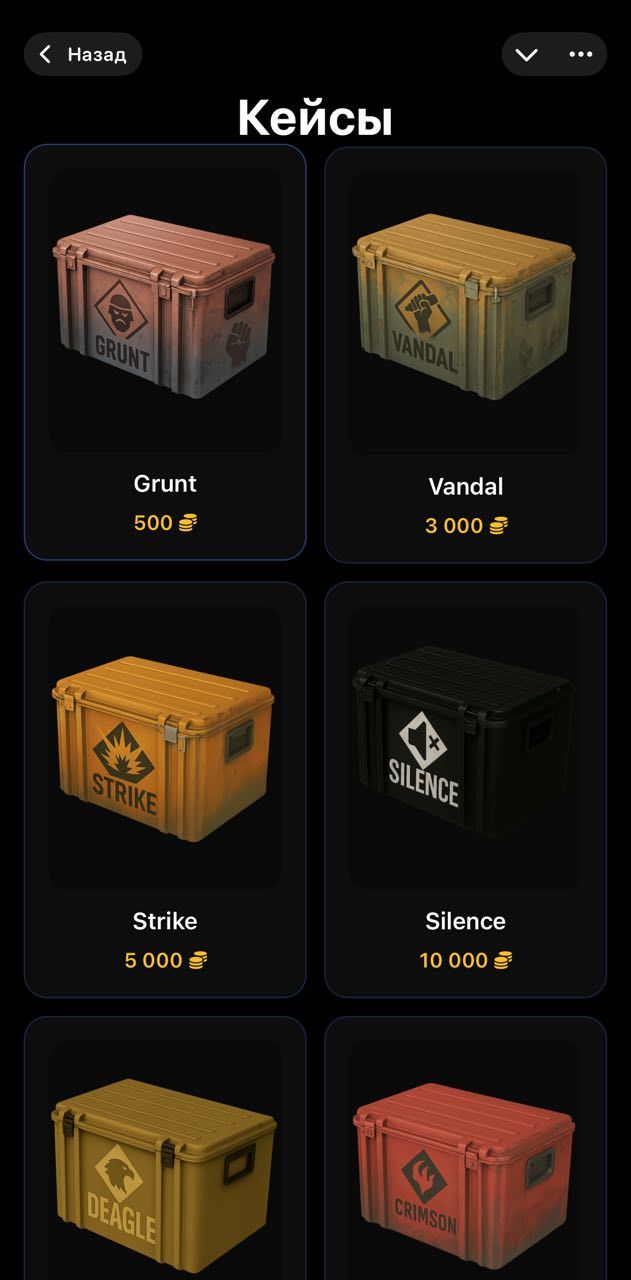
Task: Tap the coin icon beside 10 000
Action: point(502,960)
